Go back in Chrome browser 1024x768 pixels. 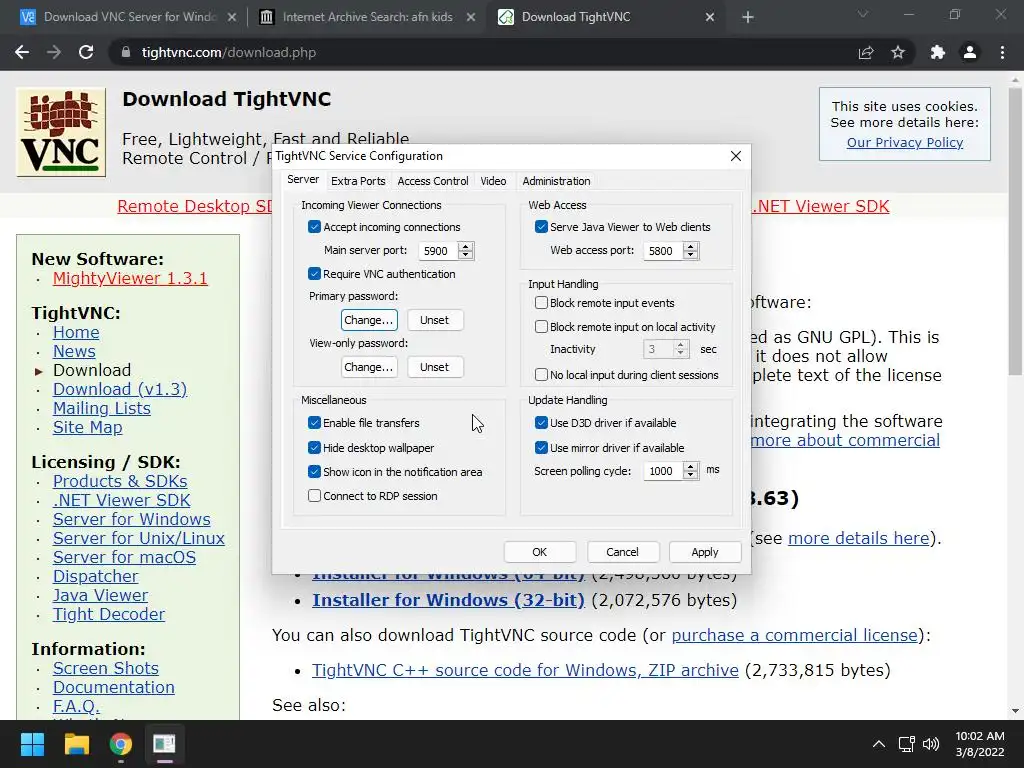(x=22, y=52)
